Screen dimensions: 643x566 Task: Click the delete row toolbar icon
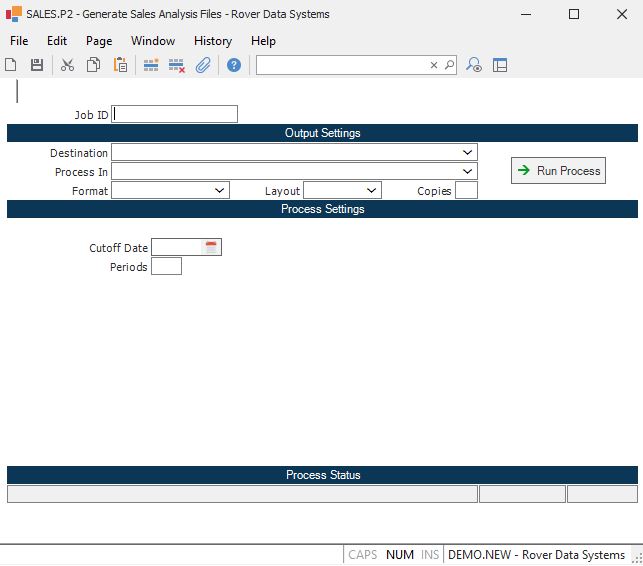177,65
